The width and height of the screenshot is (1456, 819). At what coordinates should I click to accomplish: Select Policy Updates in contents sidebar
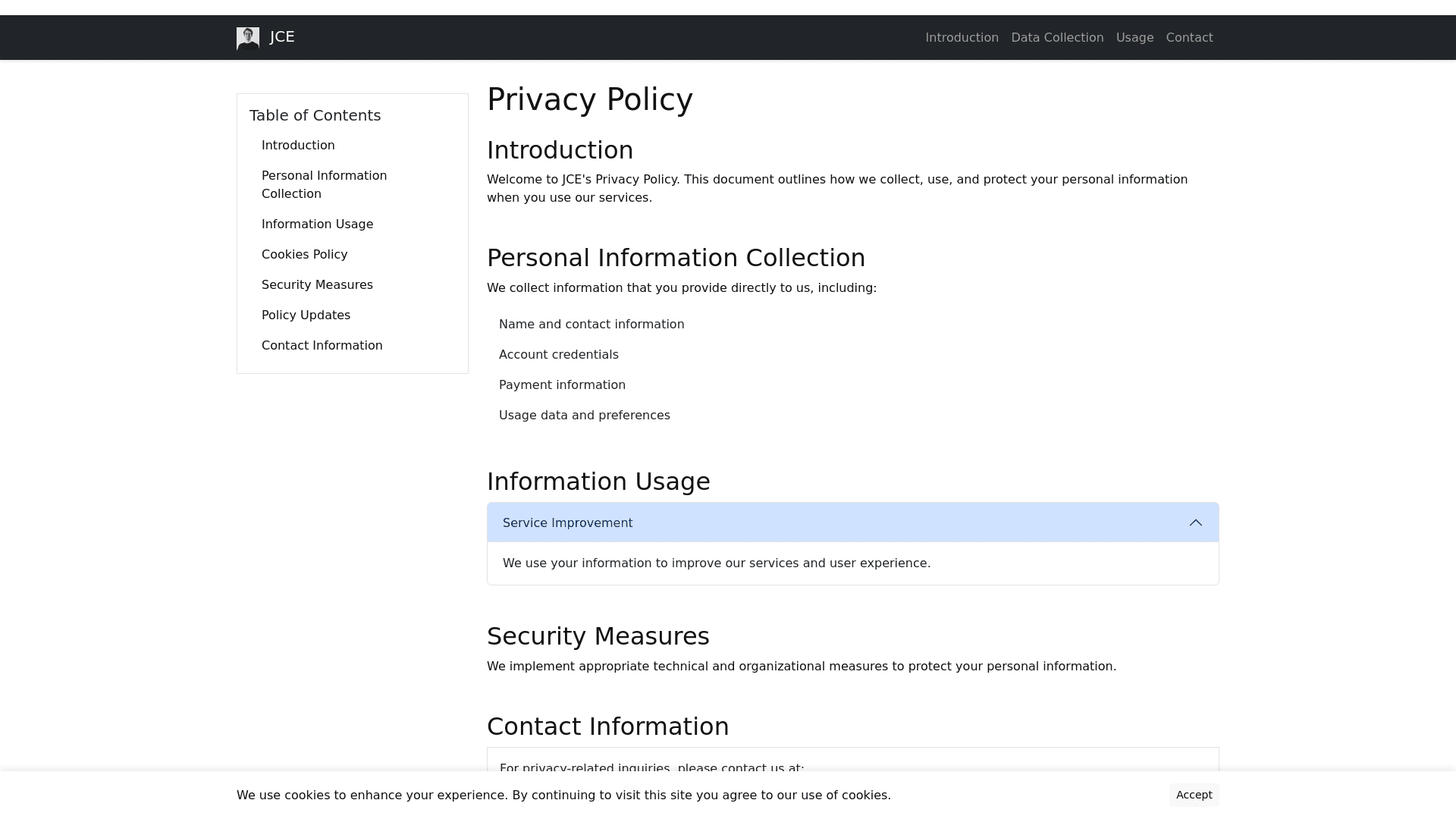click(306, 315)
